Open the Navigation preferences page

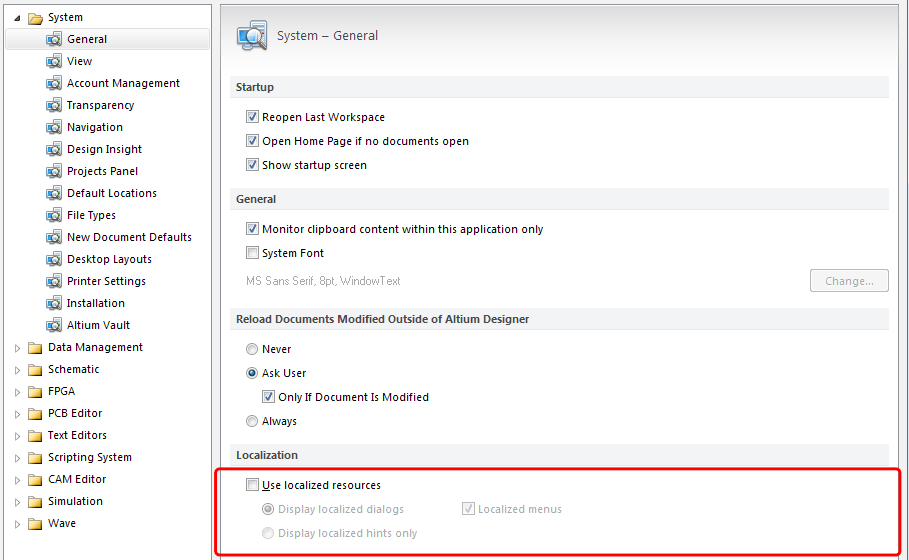pyautogui.click(x=95, y=127)
